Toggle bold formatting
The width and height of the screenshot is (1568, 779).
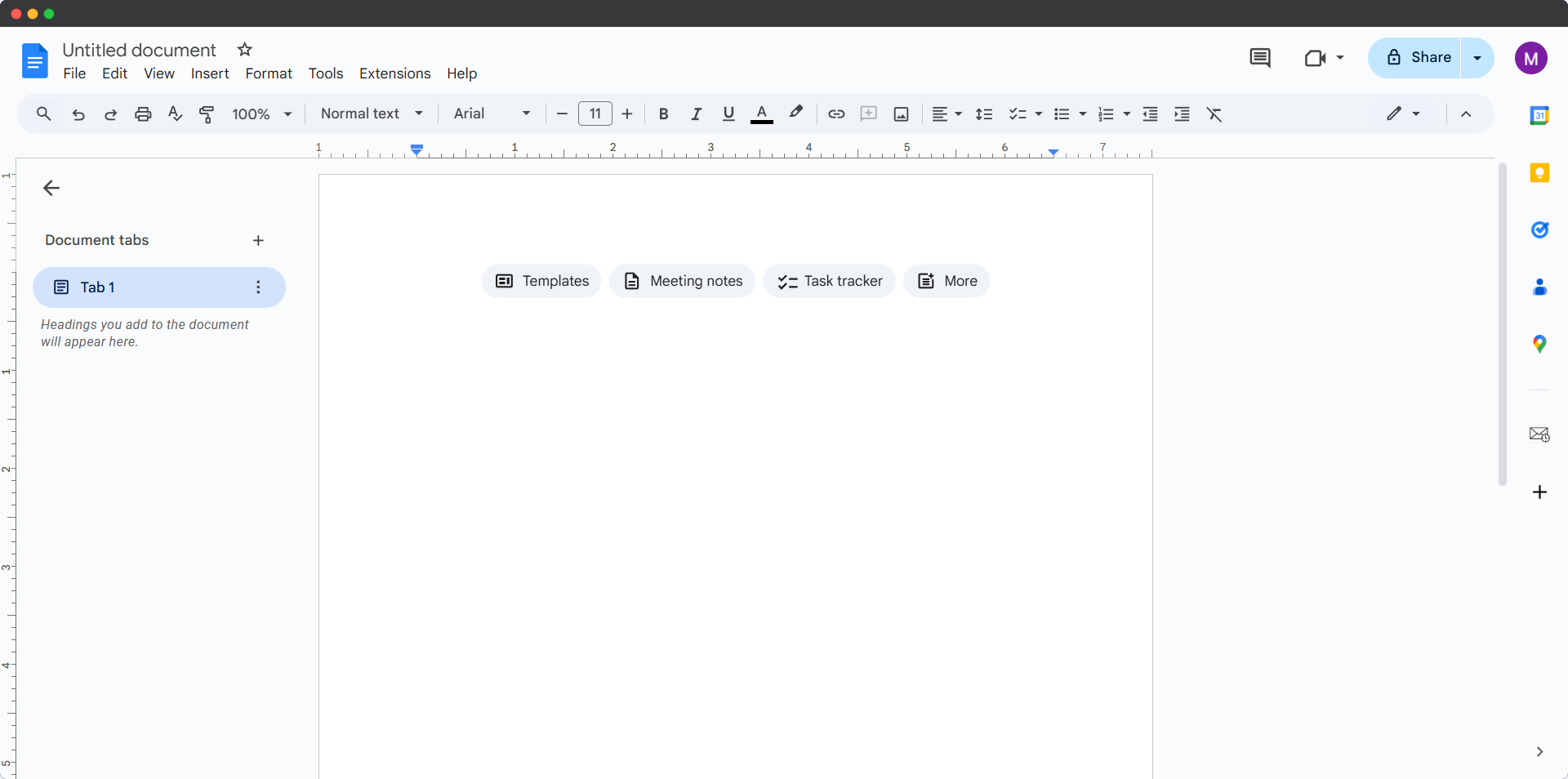(x=663, y=114)
